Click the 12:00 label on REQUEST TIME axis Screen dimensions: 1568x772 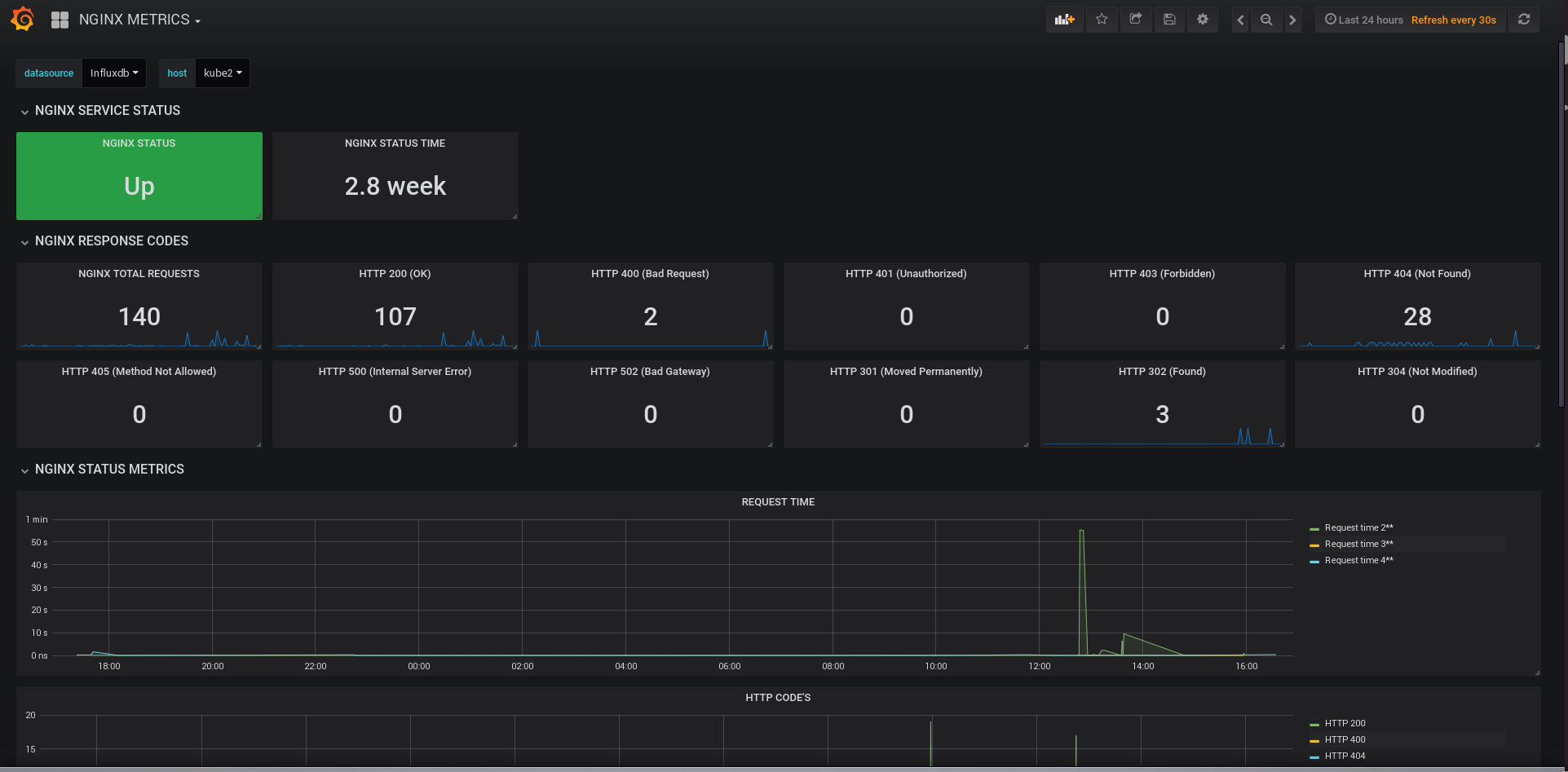1040,666
